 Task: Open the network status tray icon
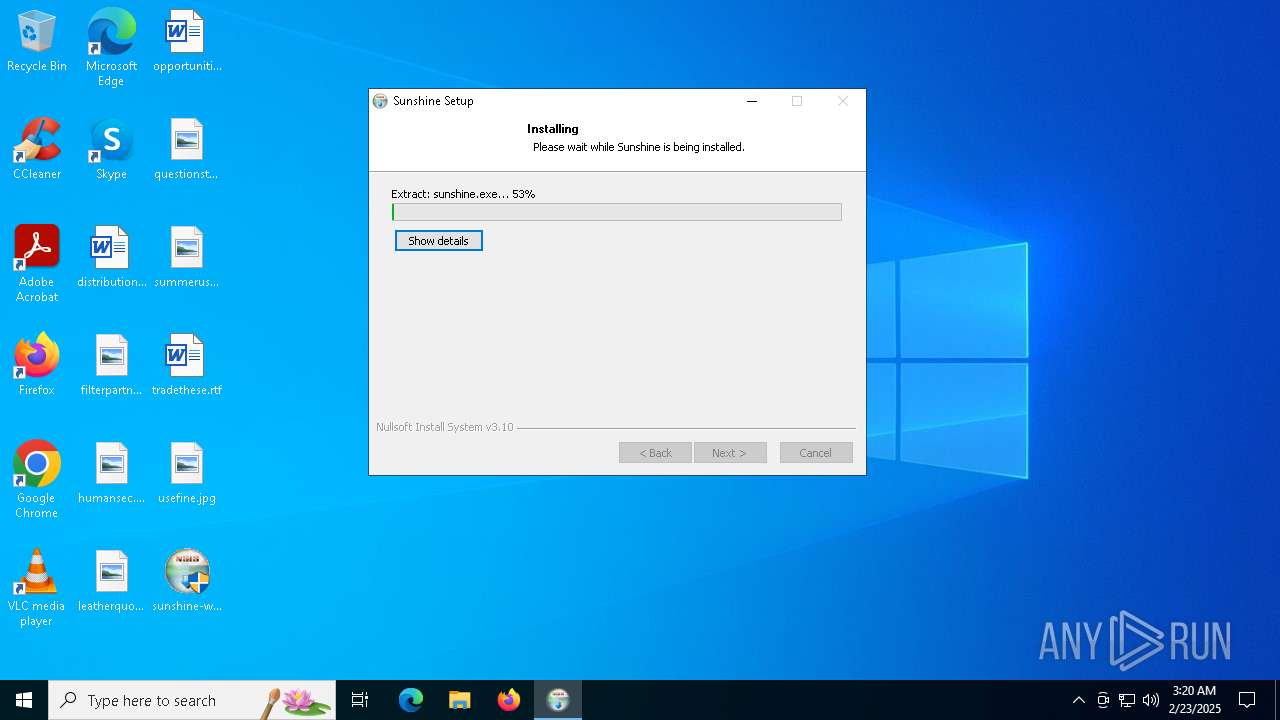[x=1127, y=700]
